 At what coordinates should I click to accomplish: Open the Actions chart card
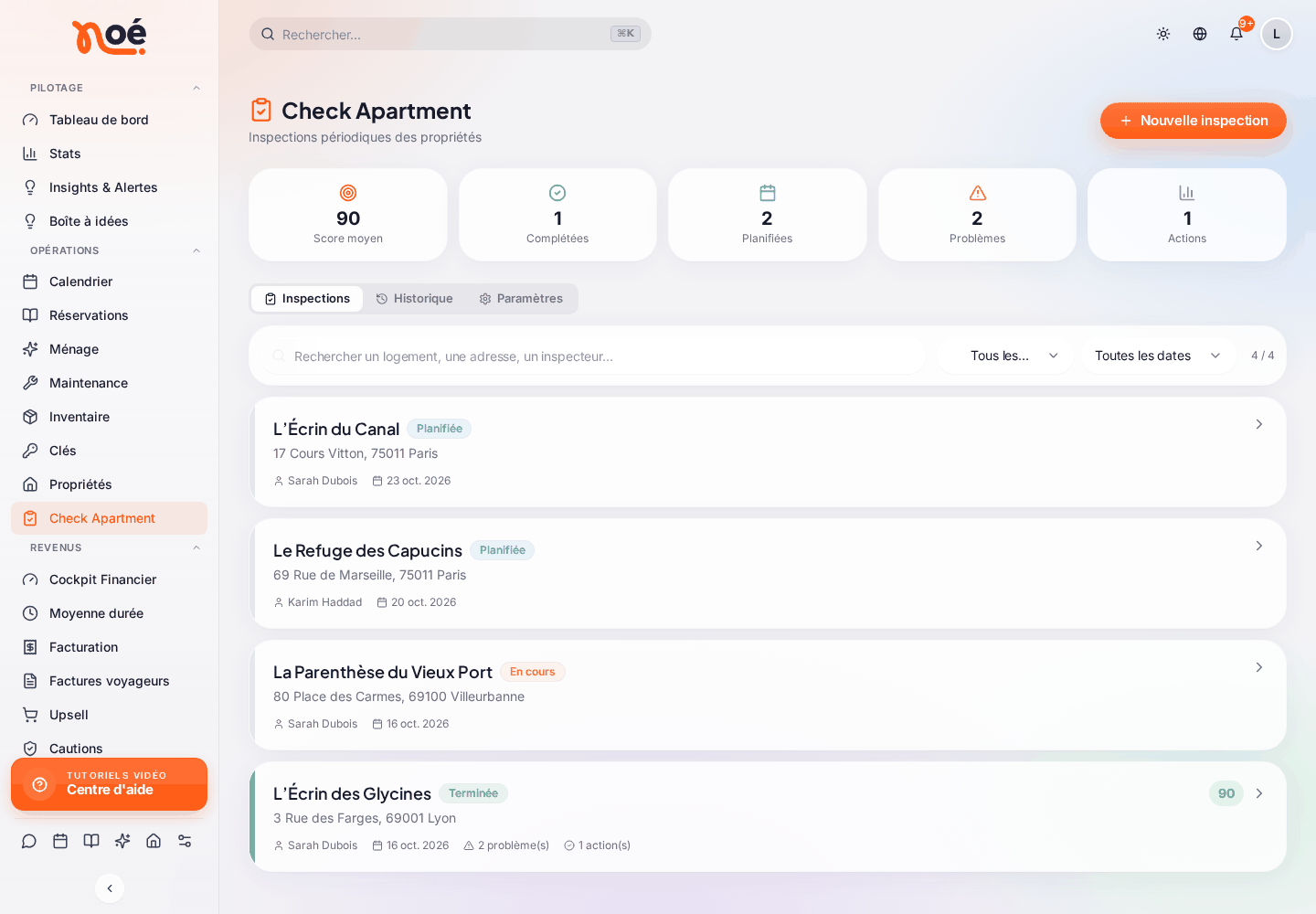[x=1187, y=215]
